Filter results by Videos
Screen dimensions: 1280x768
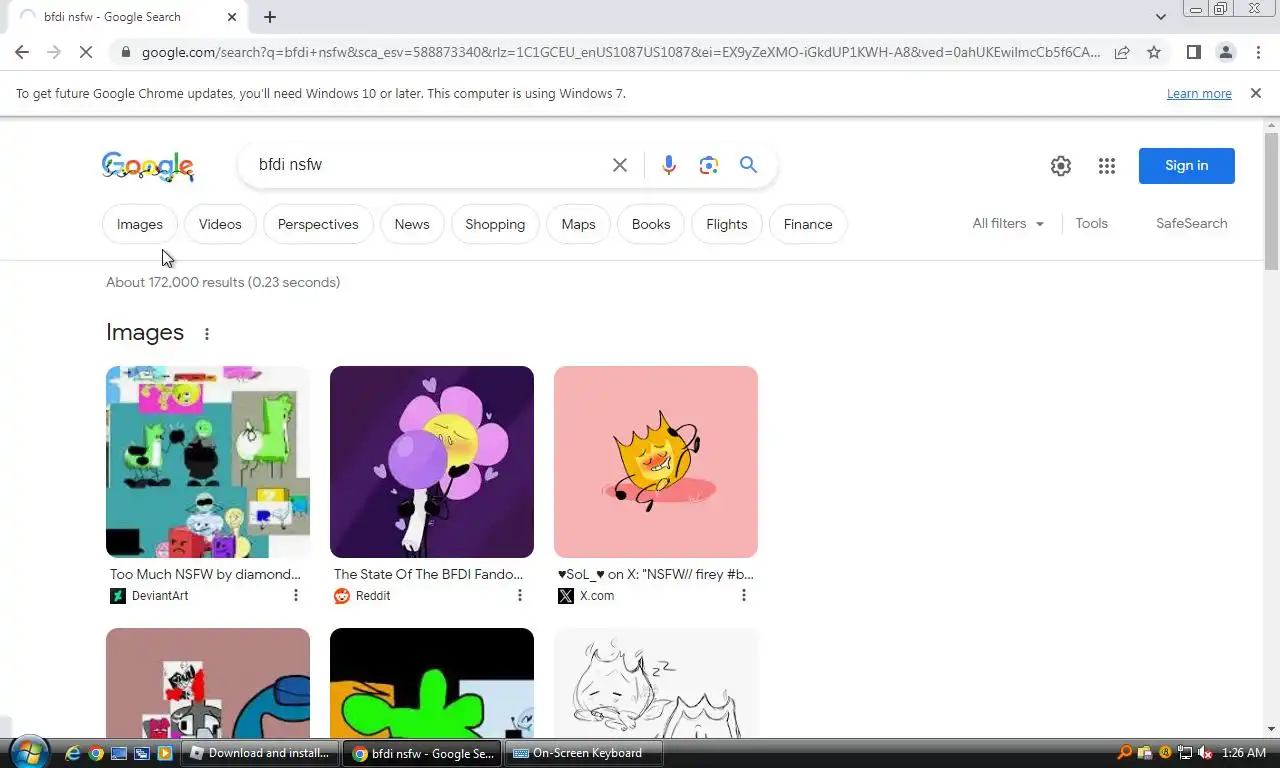(x=220, y=224)
